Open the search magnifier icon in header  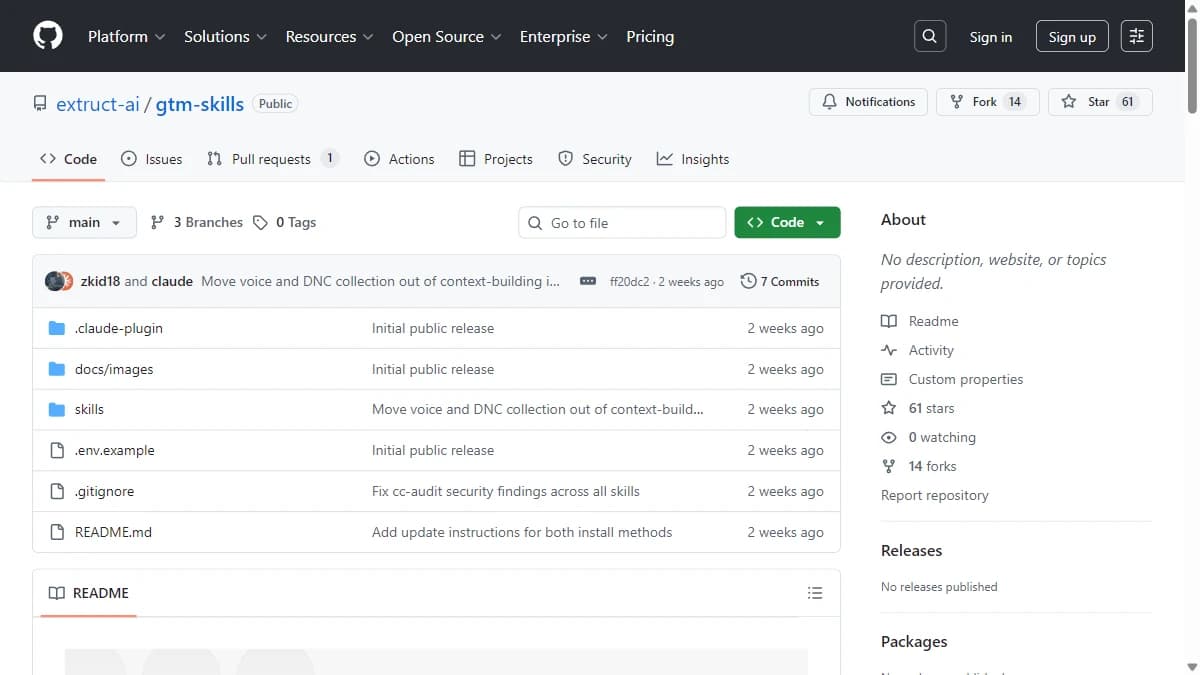click(930, 36)
